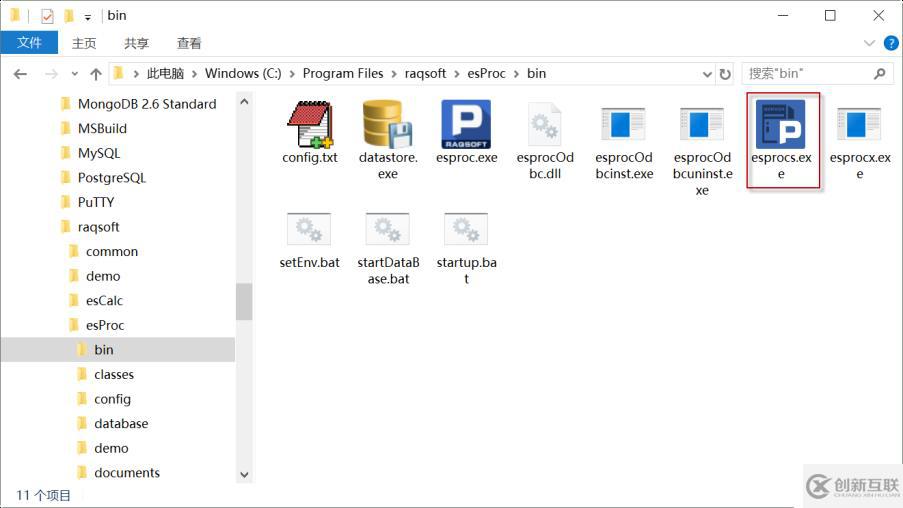Open the address bar history dropdown
Image resolution: width=903 pixels, height=508 pixels.
pos(707,74)
